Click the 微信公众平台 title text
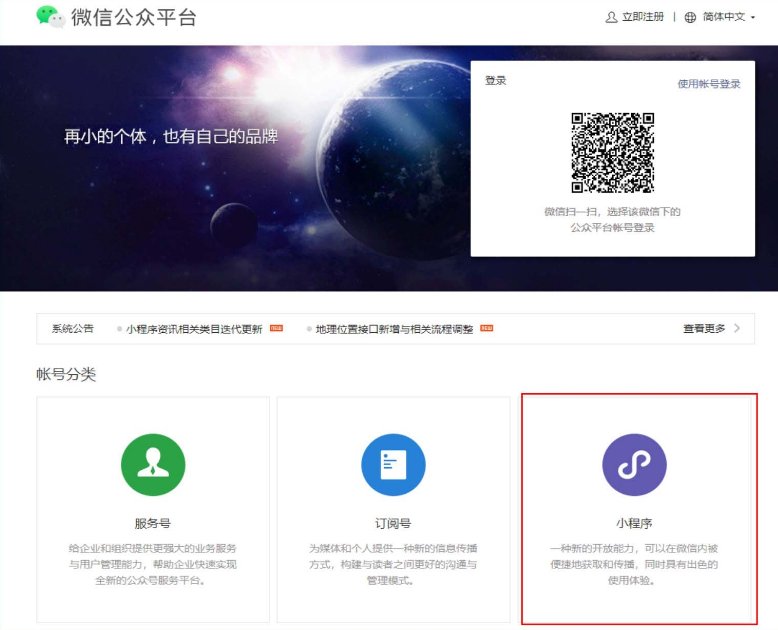The width and height of the screenshot is (778, 630). [134, 18]
